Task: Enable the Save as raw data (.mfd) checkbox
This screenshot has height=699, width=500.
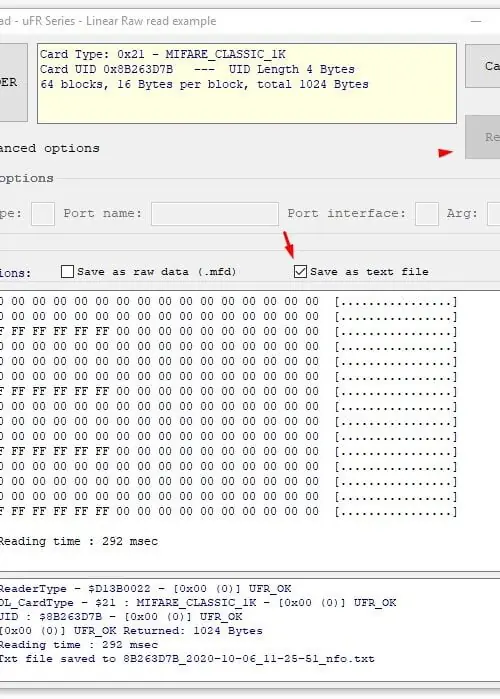Action: (67, 271)
